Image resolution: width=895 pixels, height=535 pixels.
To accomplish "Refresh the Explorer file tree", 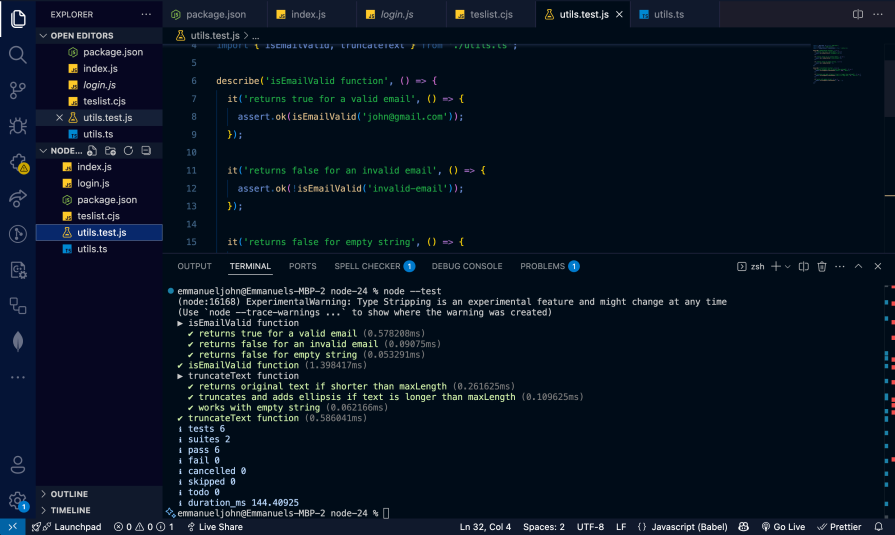I will (x=128, y=151).
